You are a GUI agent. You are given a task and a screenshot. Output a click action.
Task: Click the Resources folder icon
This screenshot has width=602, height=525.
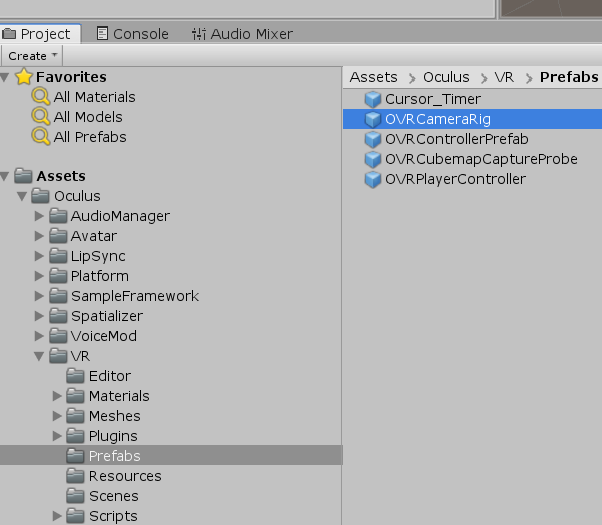[x=75, y=475]
